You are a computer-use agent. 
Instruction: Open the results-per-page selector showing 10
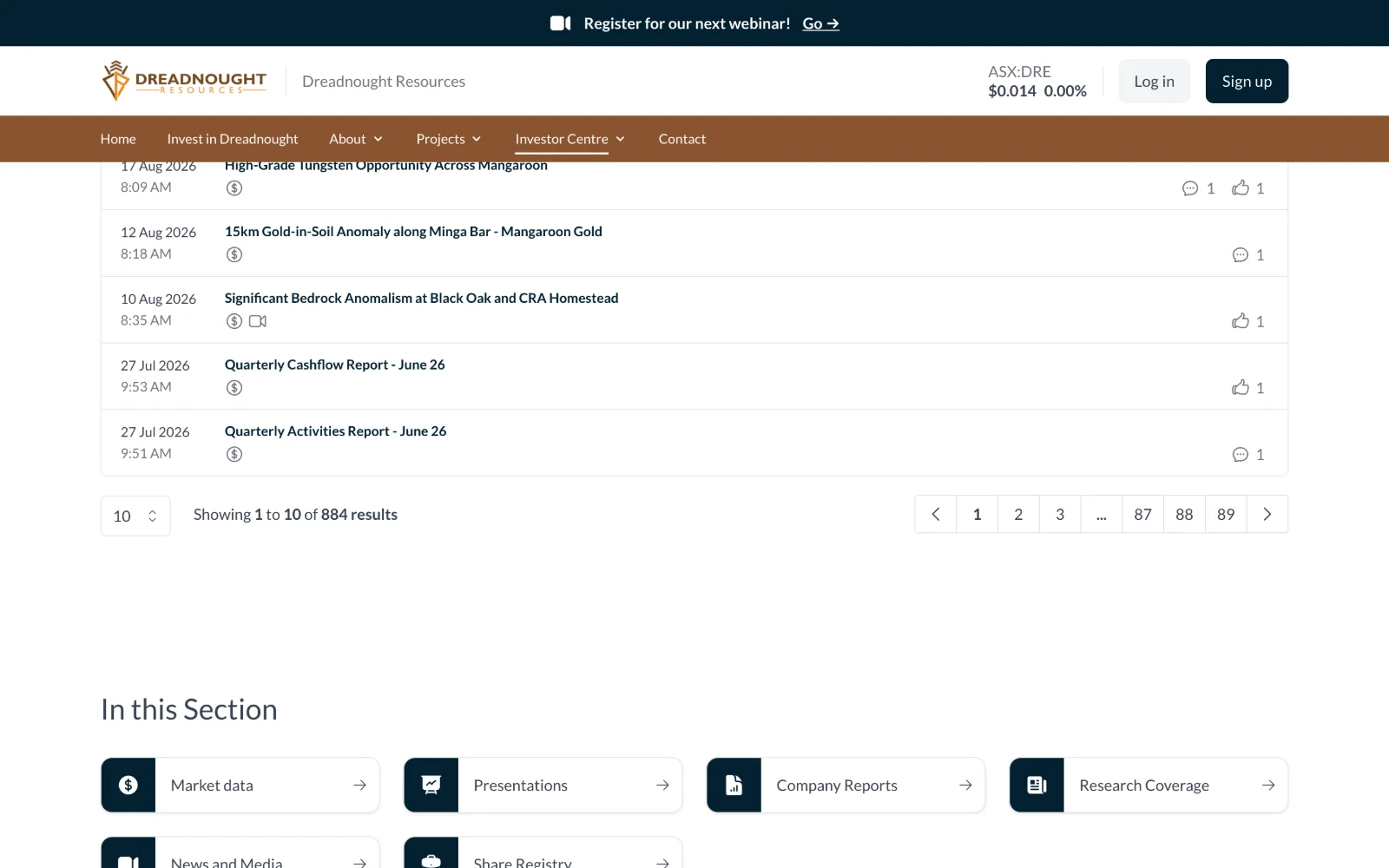pyautogui.click(x=135, y=516)
